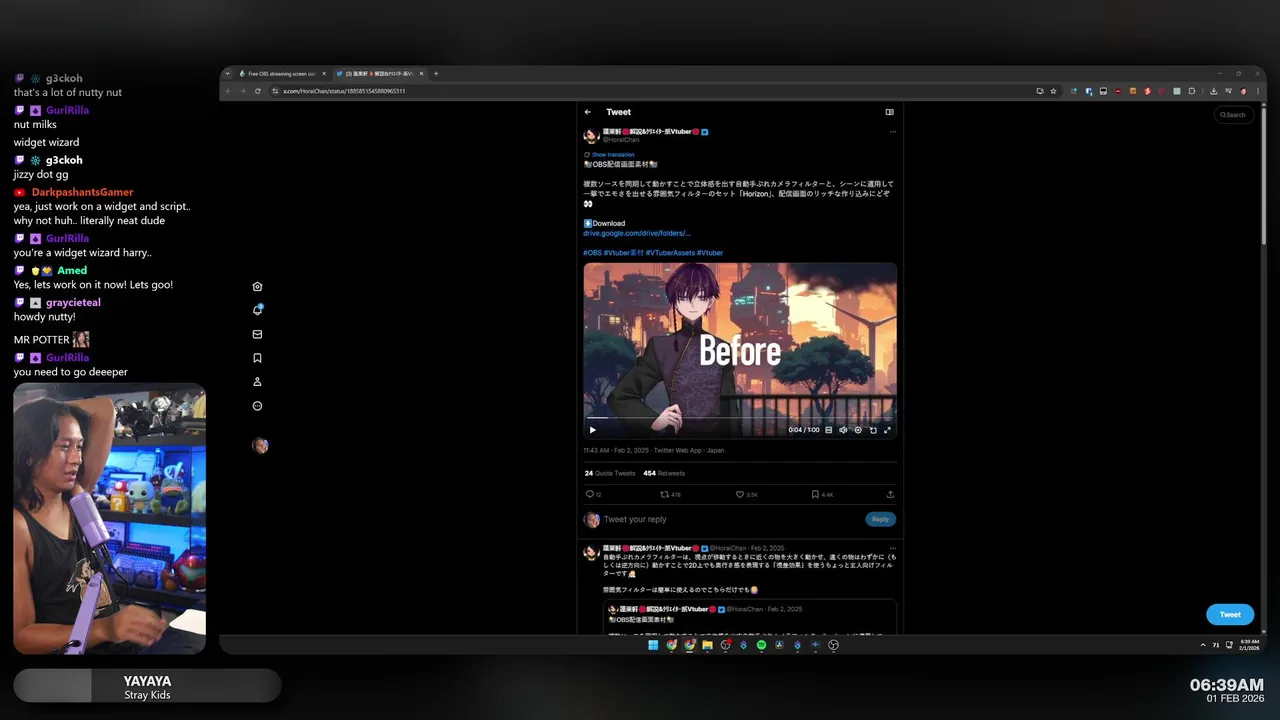1280x720 pixels.
Task: Open a new browser tab
Action: click(x=436, y=73)
